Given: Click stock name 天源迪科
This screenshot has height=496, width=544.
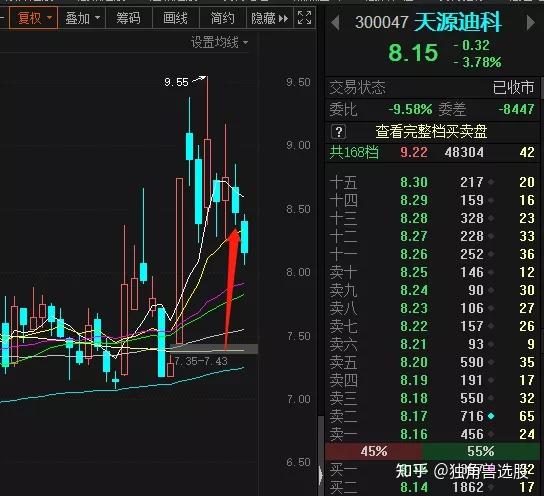Looking at the screenshot, I should pos(458,22).
